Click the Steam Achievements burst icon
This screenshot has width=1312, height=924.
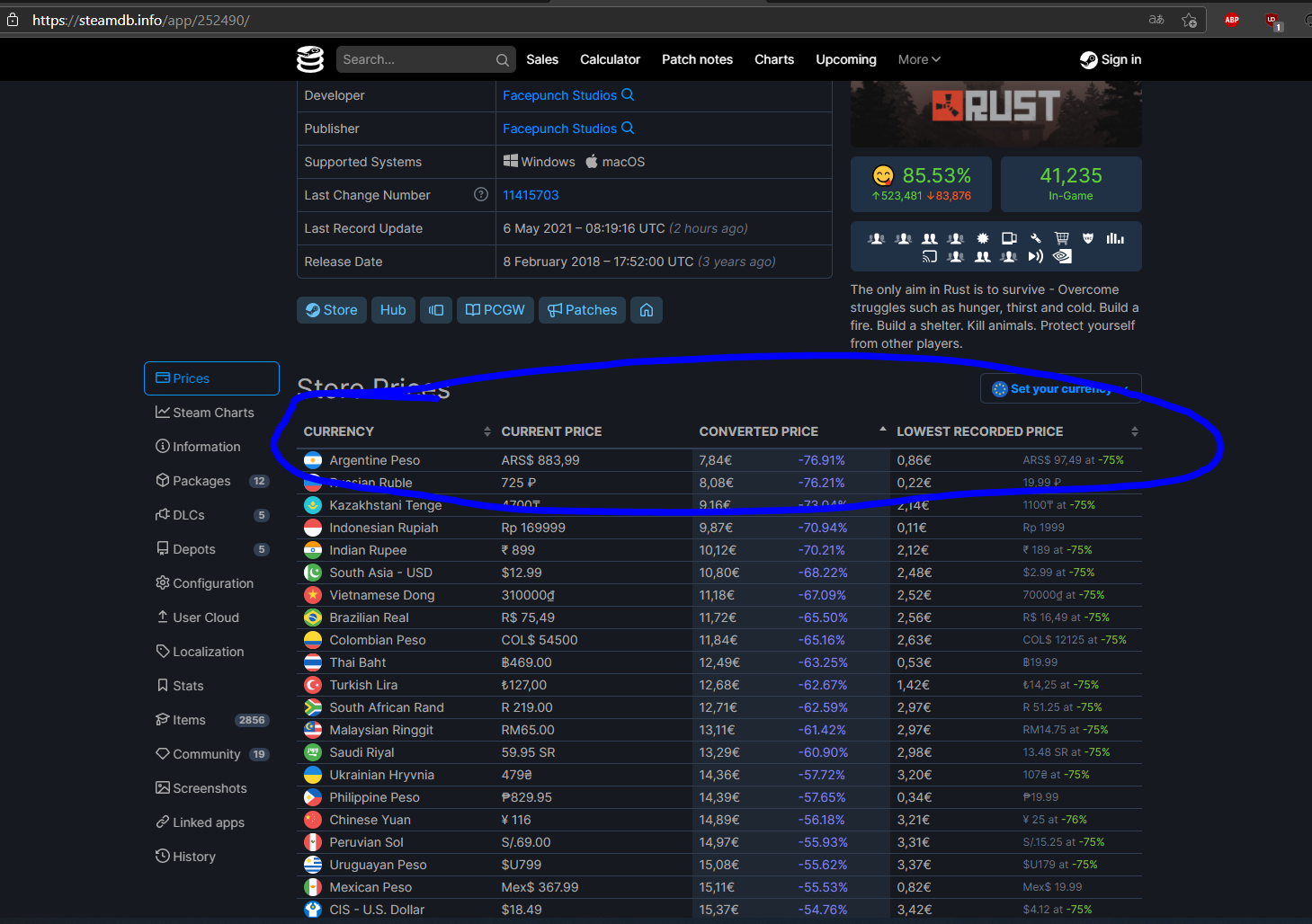pyautogui.click(x=983, y=238)
